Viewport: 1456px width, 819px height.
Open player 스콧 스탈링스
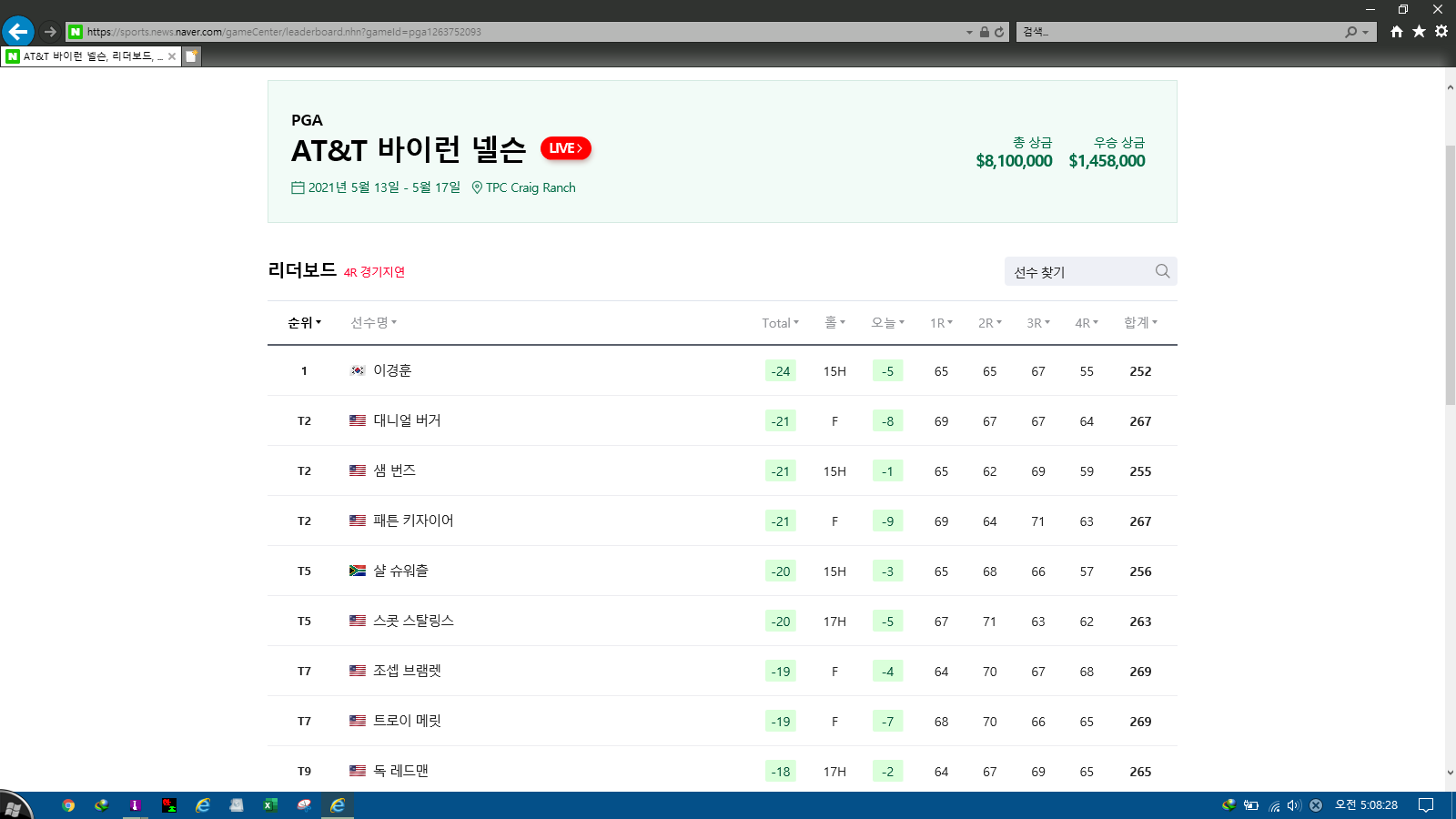tap(413, 621)
